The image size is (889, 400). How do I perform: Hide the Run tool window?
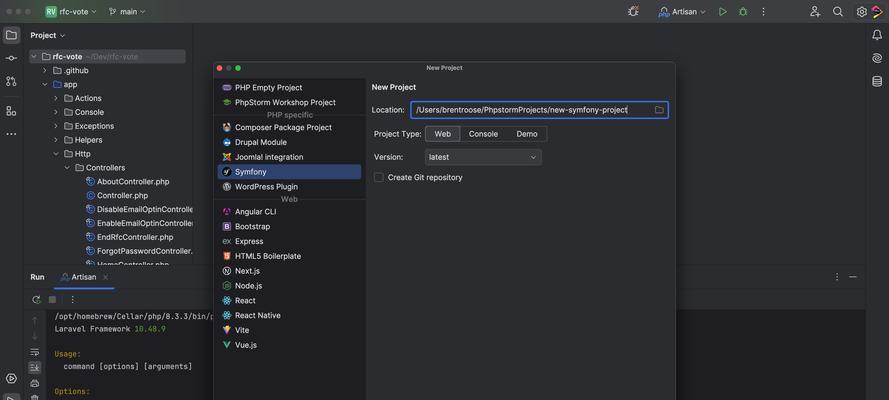point(853,277)
